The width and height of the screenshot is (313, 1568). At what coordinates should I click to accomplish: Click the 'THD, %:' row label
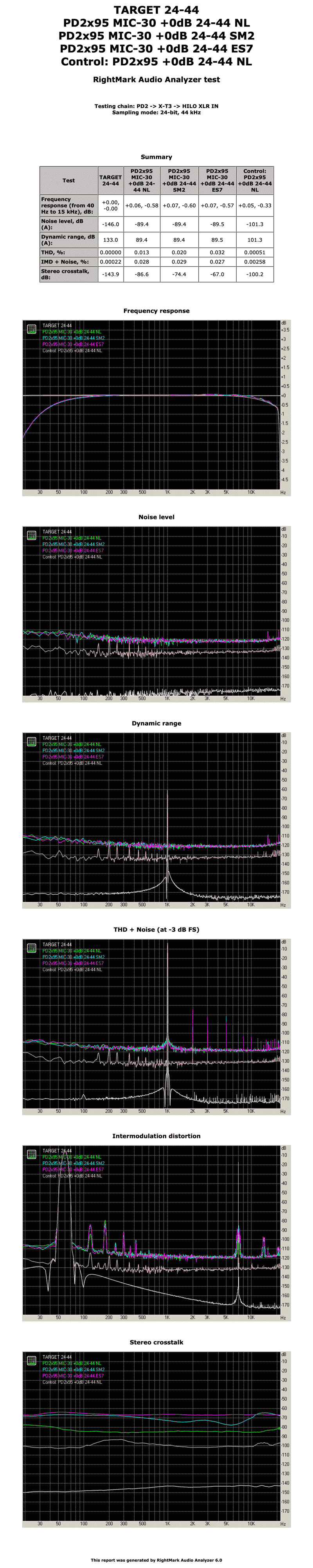pyautogui.click(x=69, y=252)
